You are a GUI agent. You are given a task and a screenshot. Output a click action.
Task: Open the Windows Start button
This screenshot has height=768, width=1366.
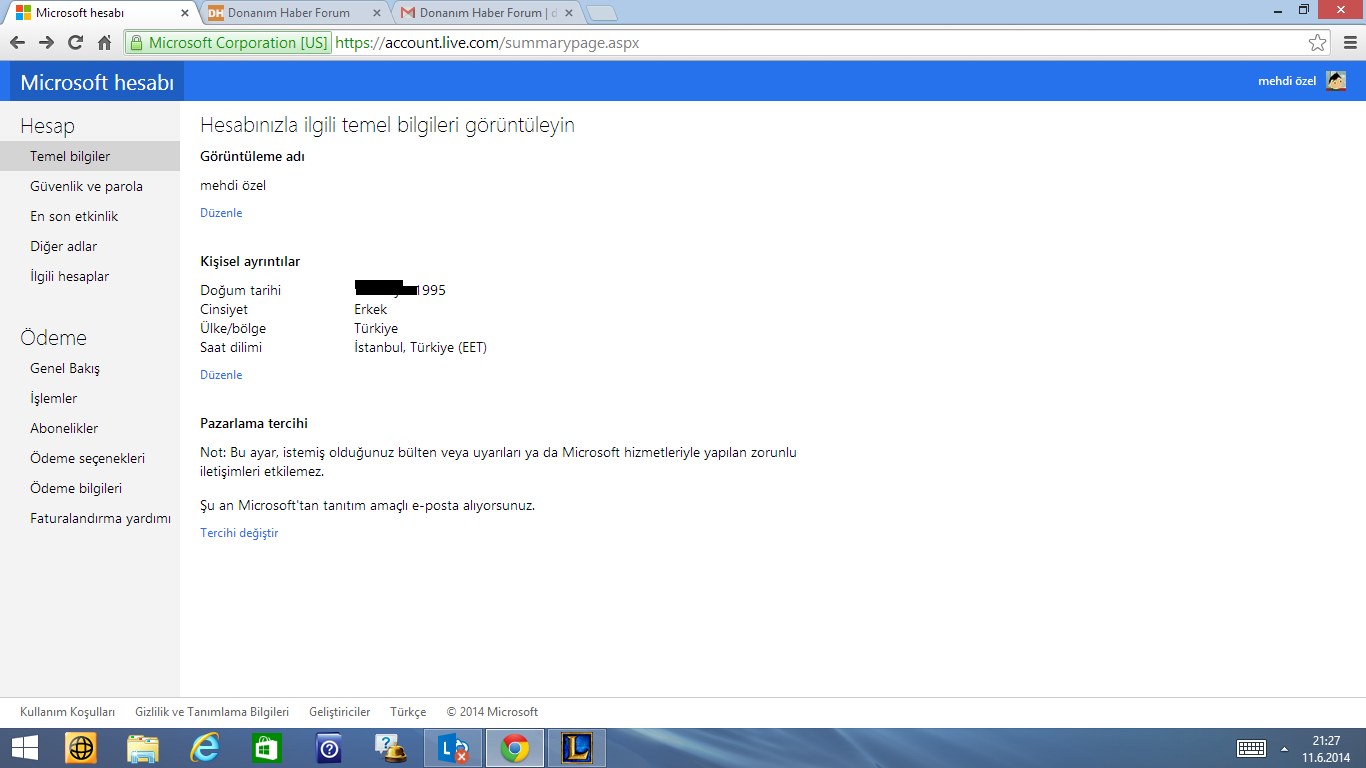[x=24, y=748]
